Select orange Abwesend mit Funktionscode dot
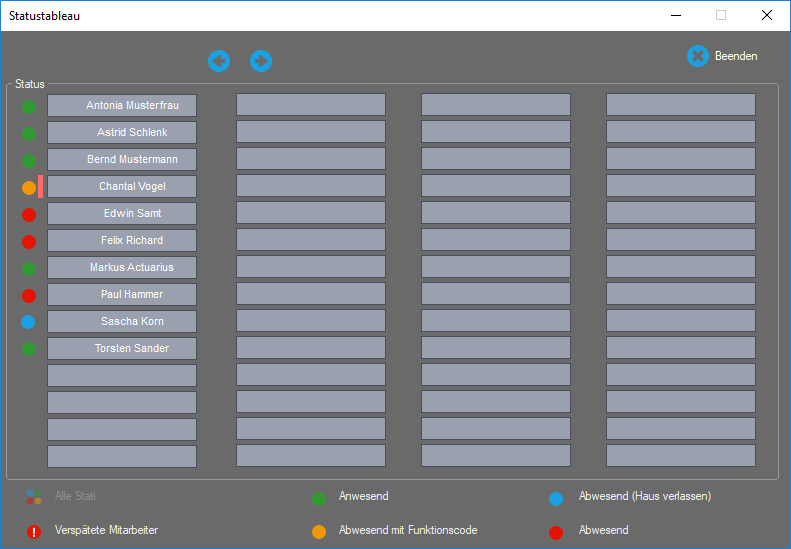The width and height of the screenshot is (791, 549). click(x=319, y=532)
